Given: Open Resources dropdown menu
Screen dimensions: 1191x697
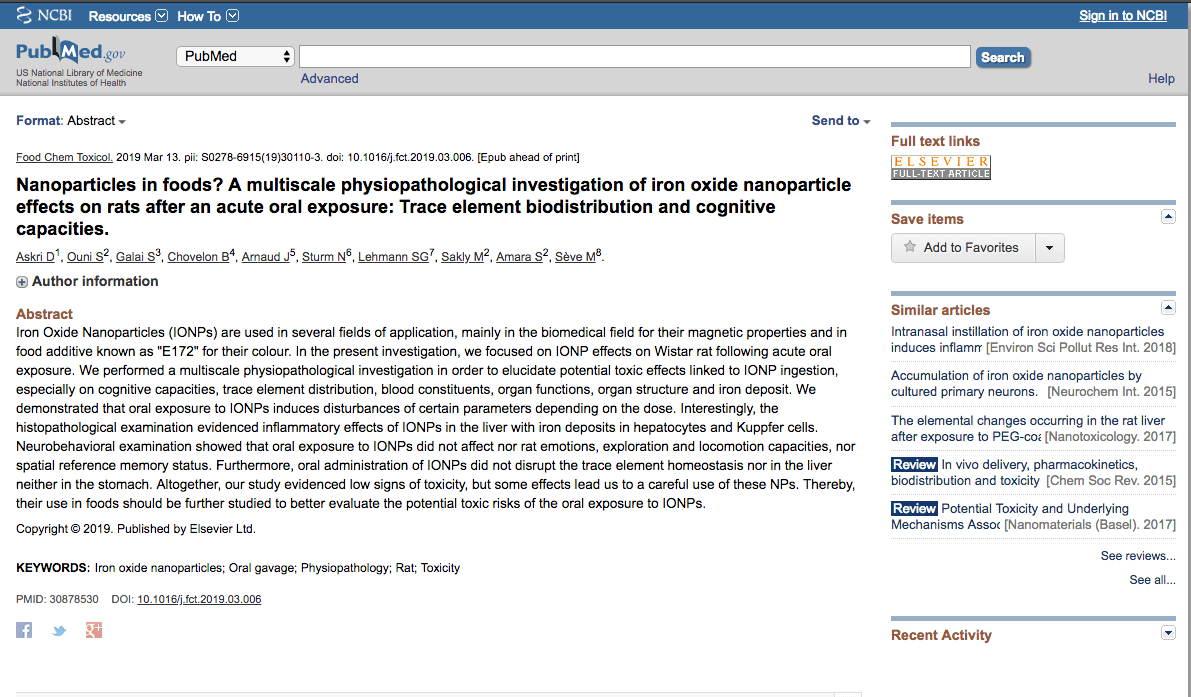Looking at the screenshot, I should pyautogui.click(x=128, y=16).
